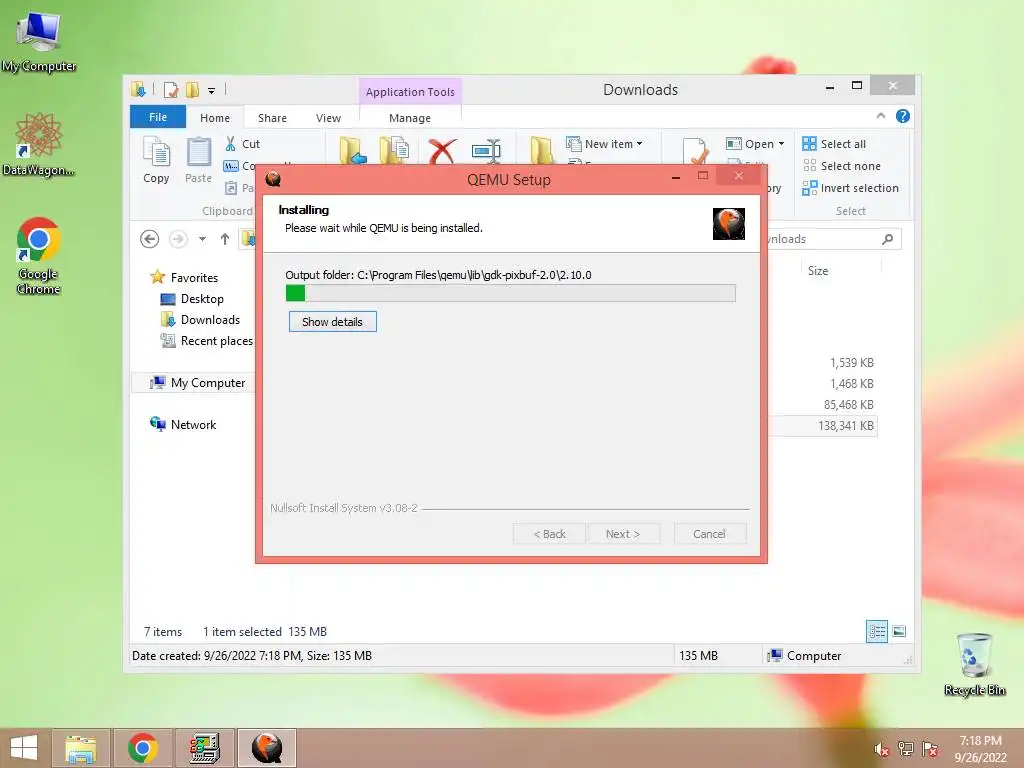Click Select none in ribbon
This screenshot has height=768, width=1024.
coord(842,166)
